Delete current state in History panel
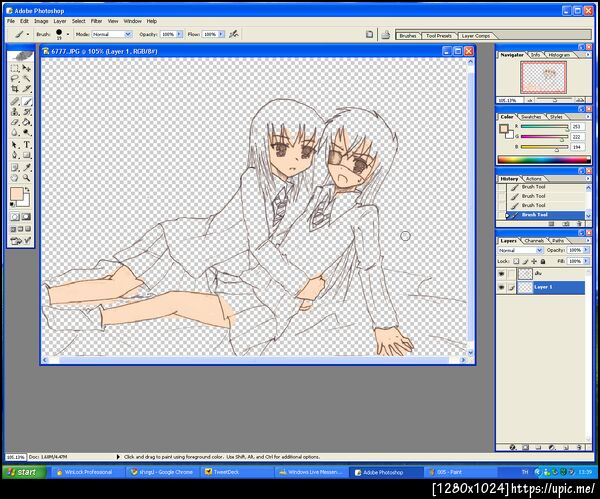Image resolution: width=600 pixels, height=499 pixels. [579, 223]
